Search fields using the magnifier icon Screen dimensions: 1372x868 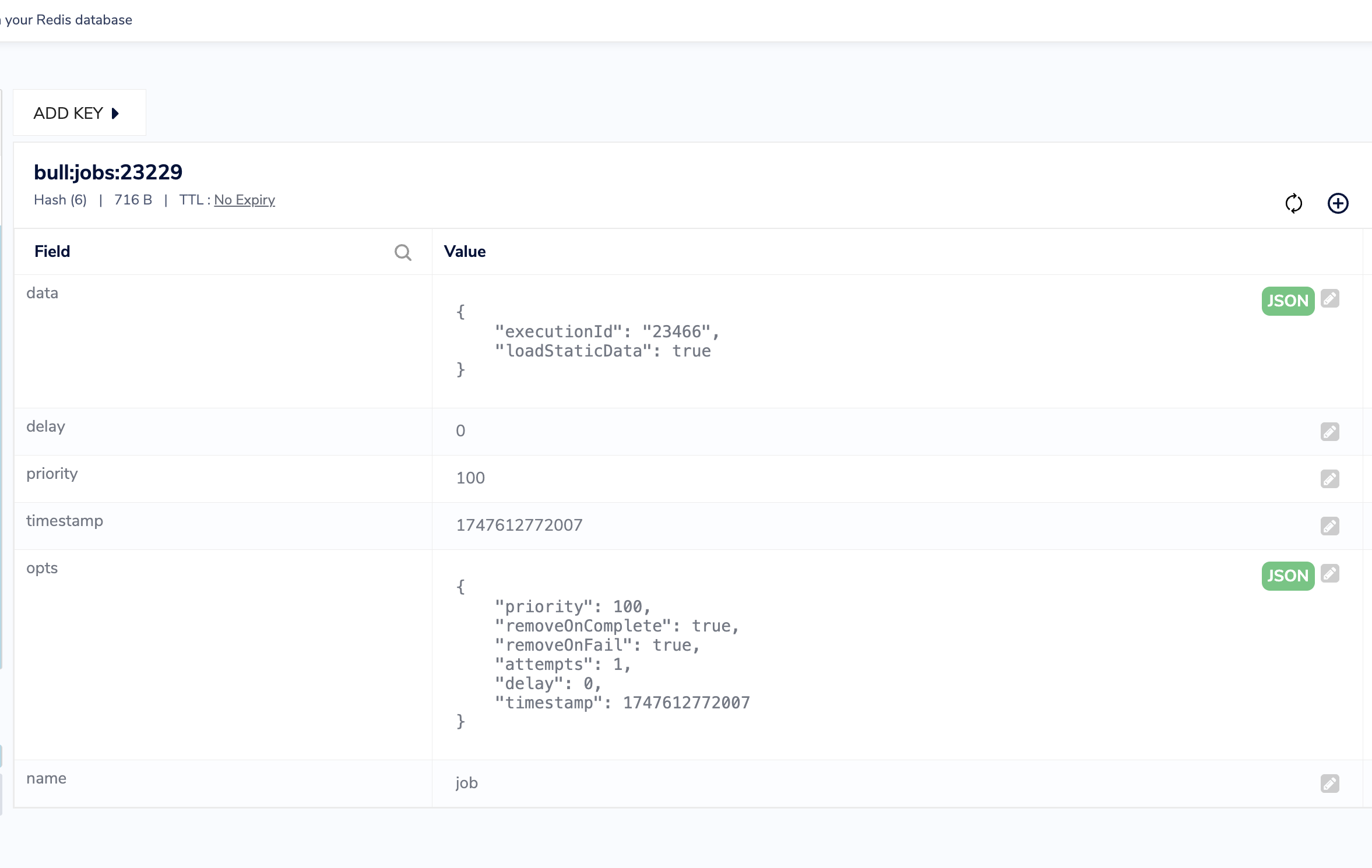pos(403,252)
